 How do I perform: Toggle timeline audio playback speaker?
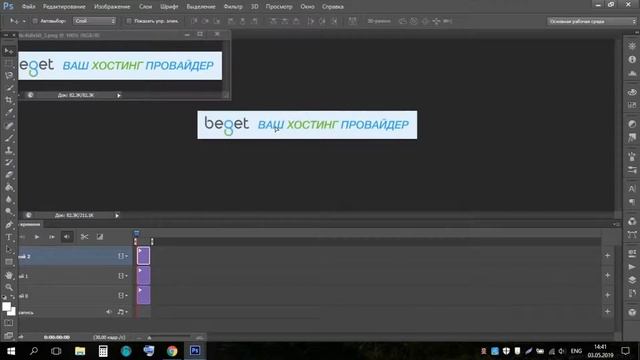[x=67, y=237]
